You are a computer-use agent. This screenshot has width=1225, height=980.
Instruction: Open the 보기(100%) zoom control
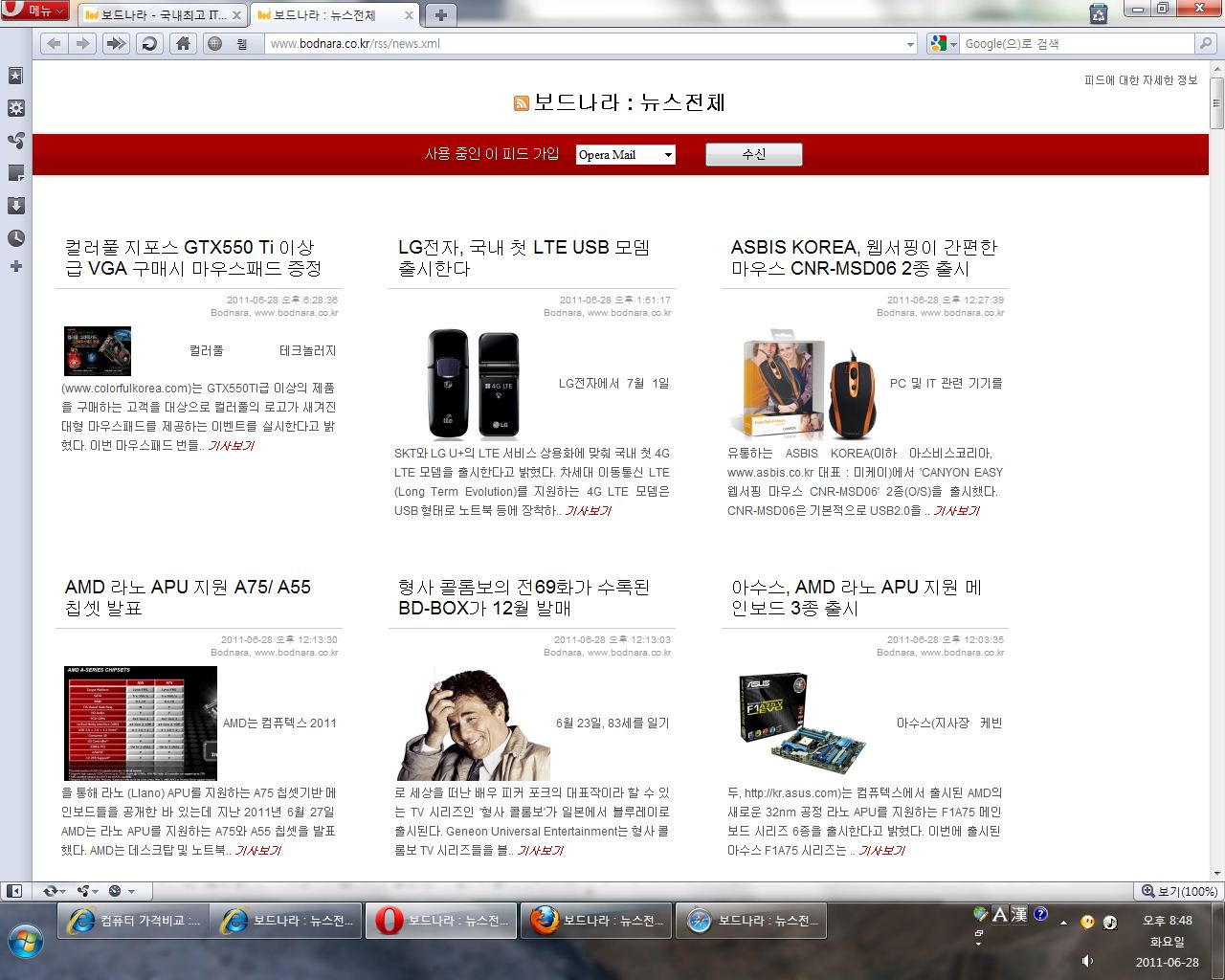tap(1178, 891)
